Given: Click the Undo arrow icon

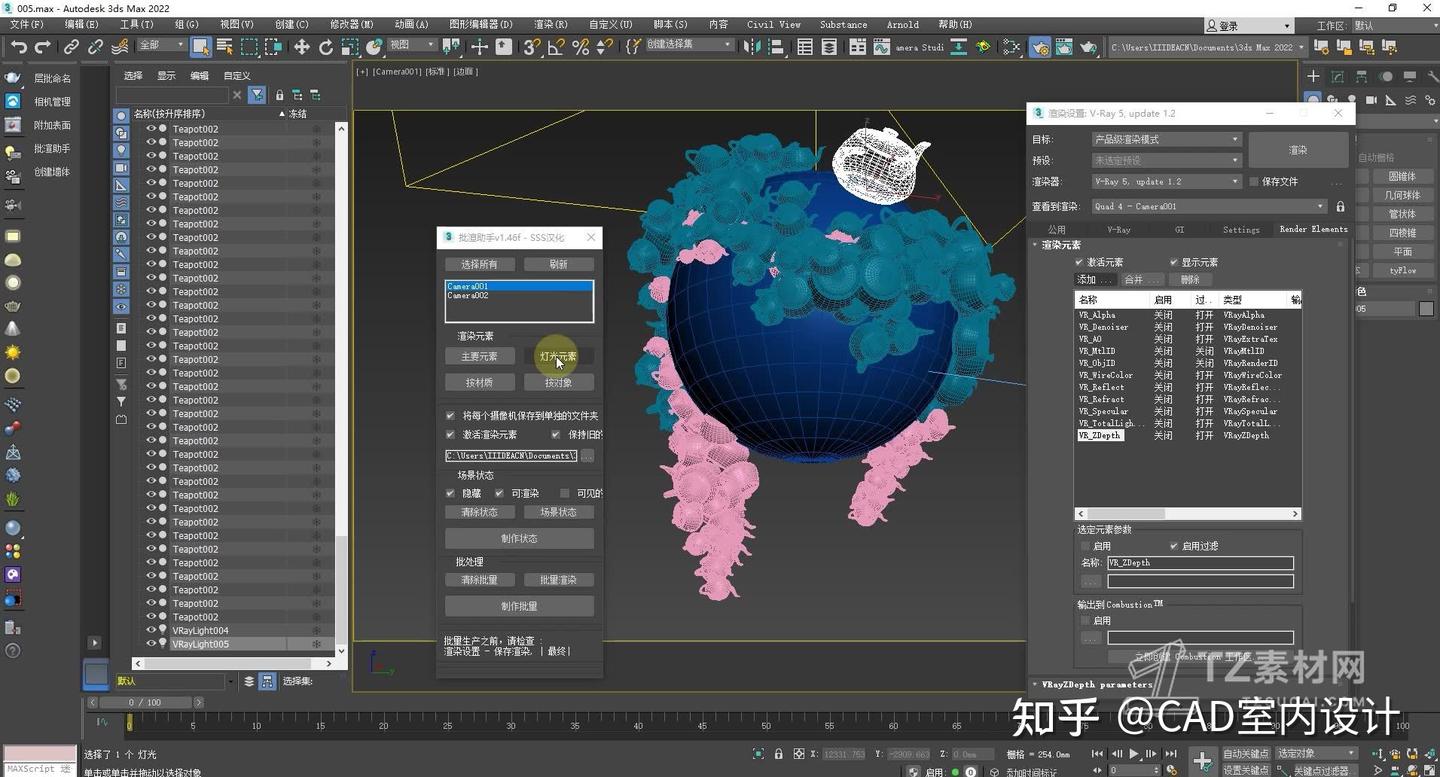Looking at the screenshot, I should click(18, 46).
